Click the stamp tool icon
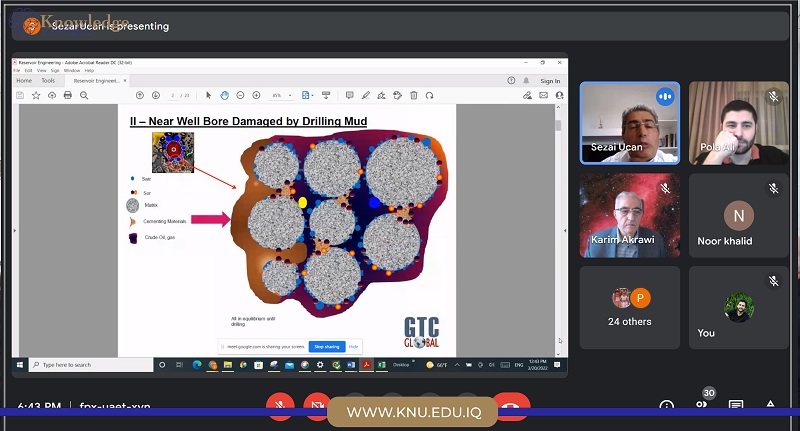The image size is (800, 431). click(x=397, y=95)
